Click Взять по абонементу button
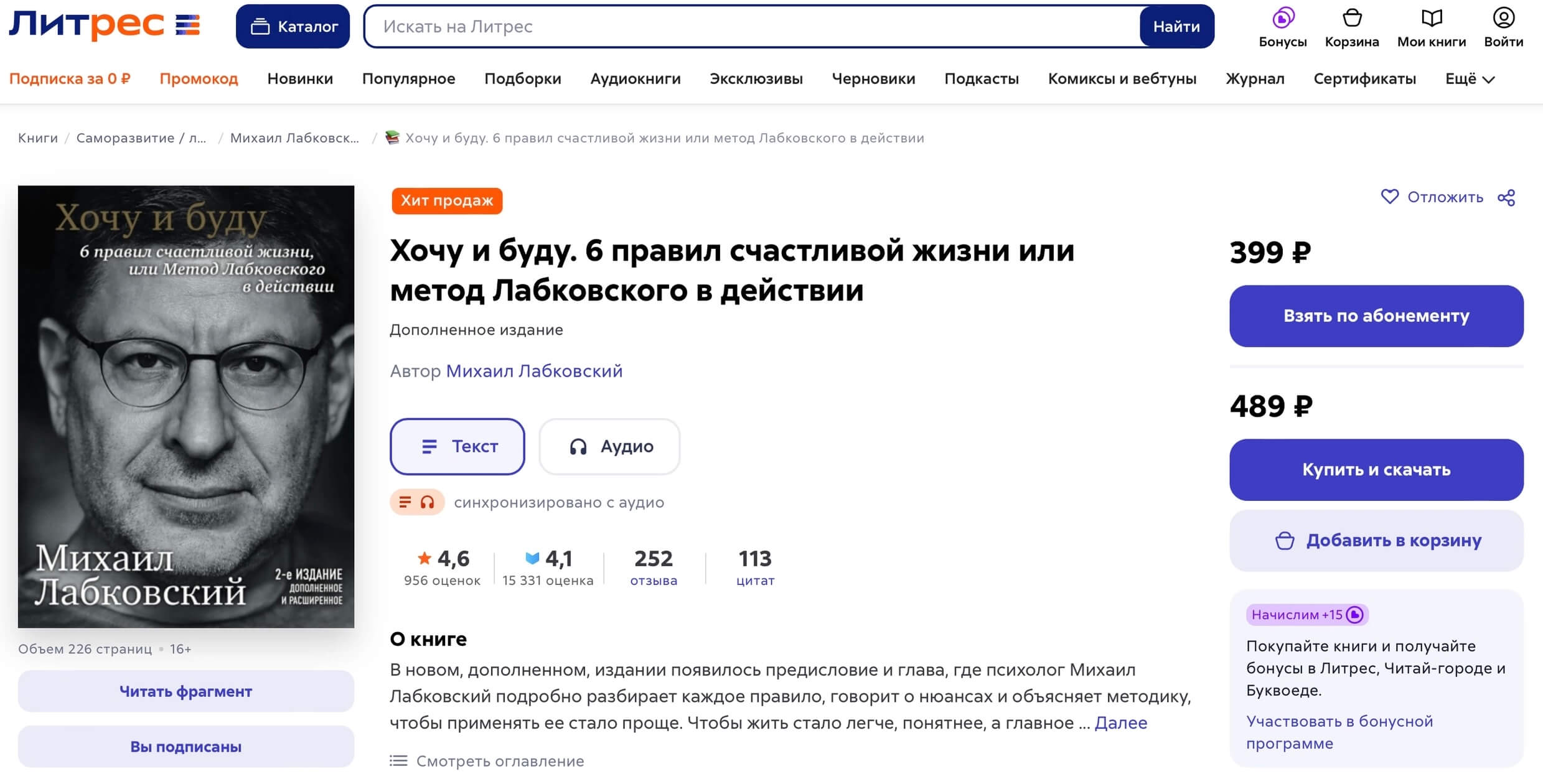 1376,316
